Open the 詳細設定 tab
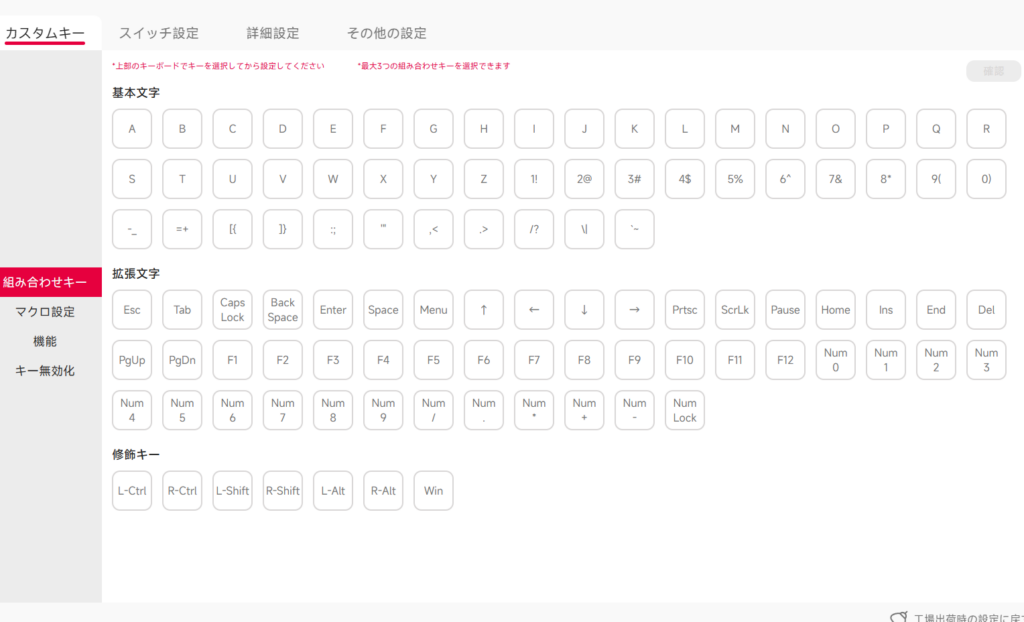This screenshot has width=1024, height=622. click(272, 33)
